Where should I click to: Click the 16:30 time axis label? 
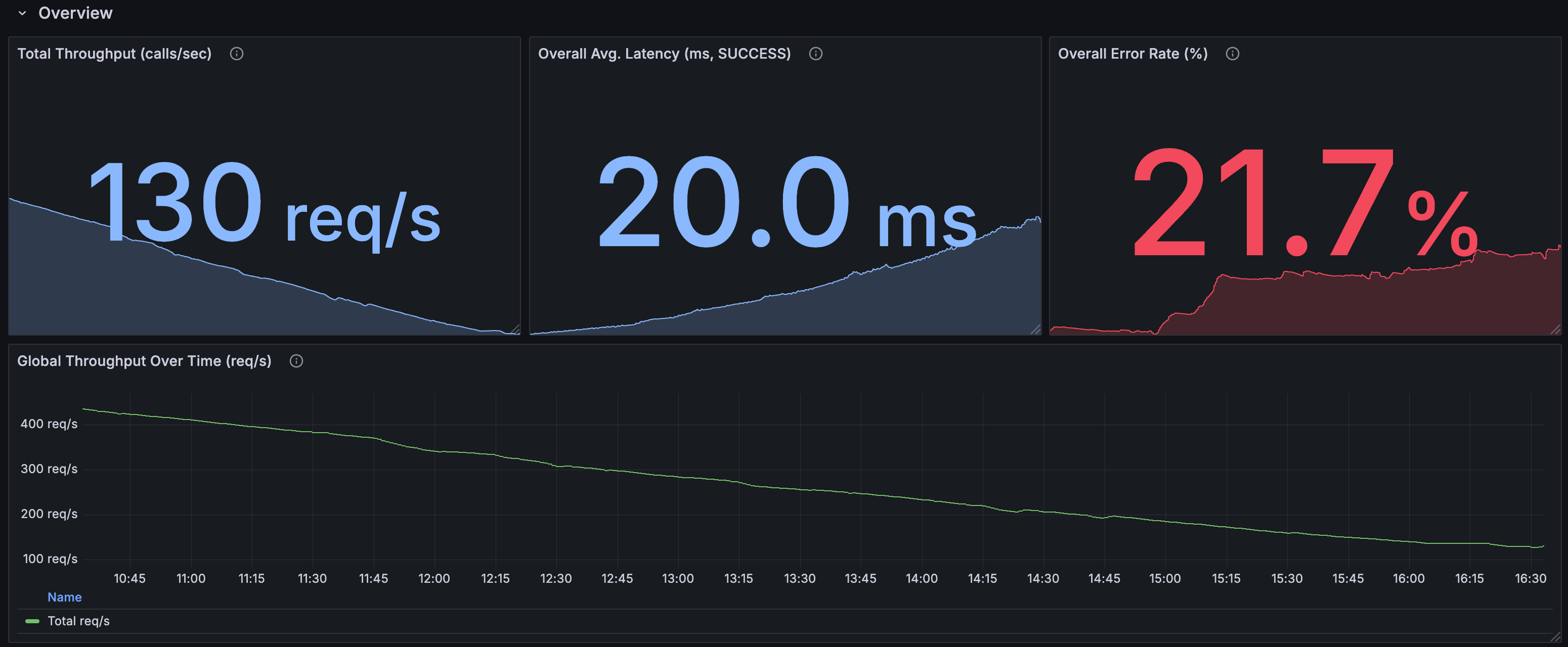[x=1530, y=578]
